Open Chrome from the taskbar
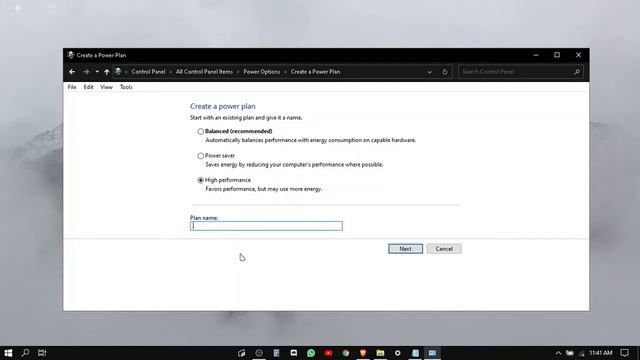Viewport: 640px width, 360px height. pos(346,353)
